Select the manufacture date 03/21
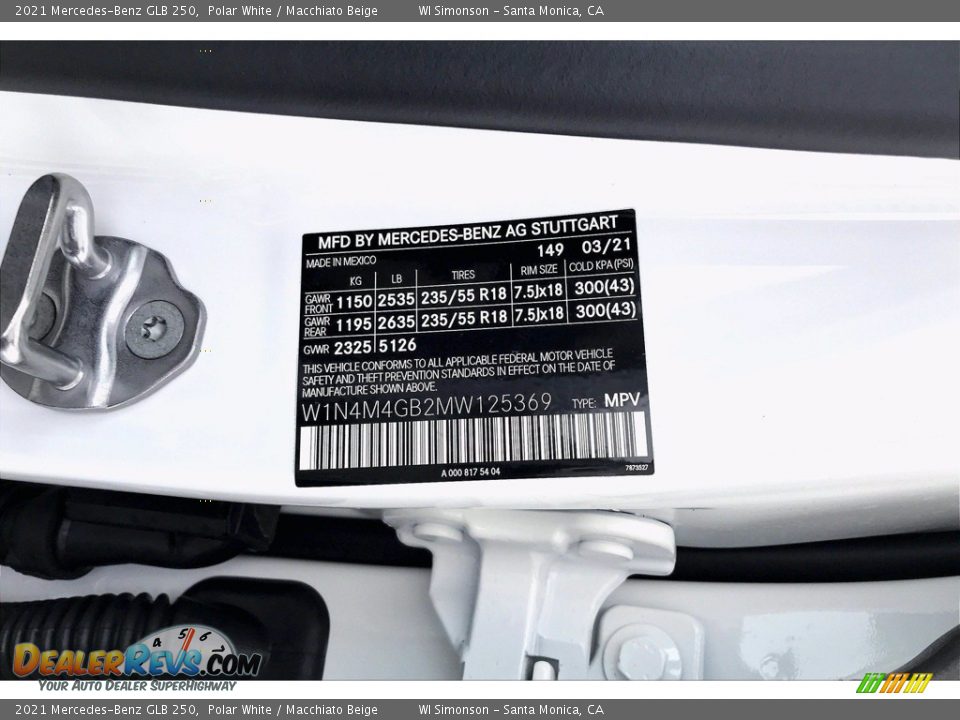 (606, 246)
